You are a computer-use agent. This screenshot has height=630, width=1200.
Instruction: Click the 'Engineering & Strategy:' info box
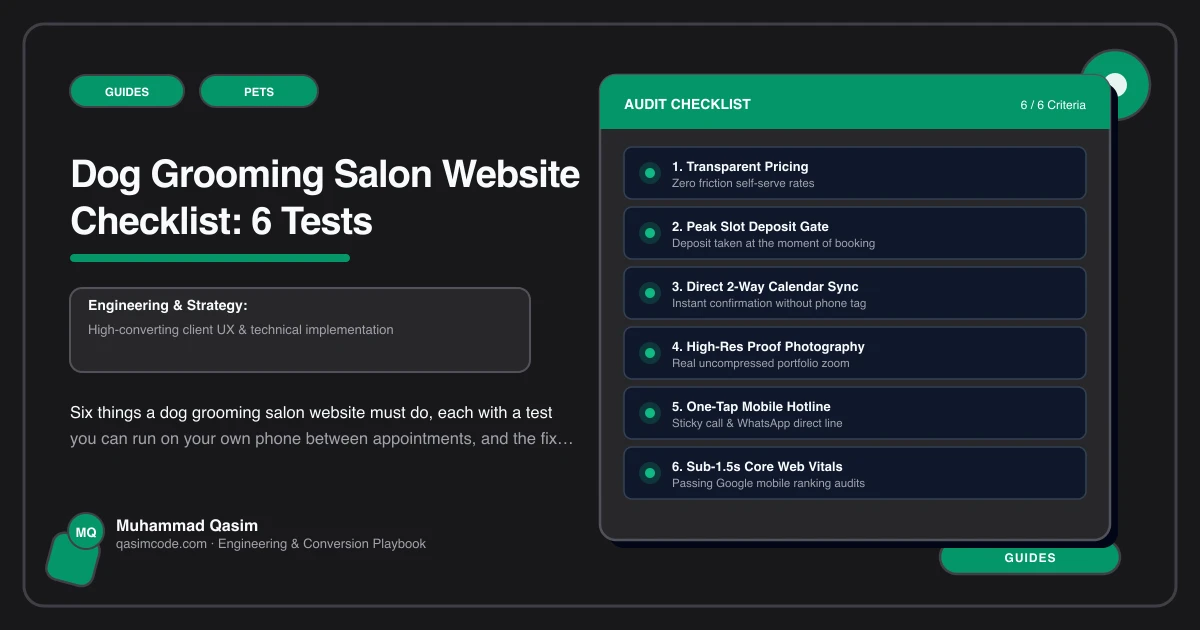point(300,330)
